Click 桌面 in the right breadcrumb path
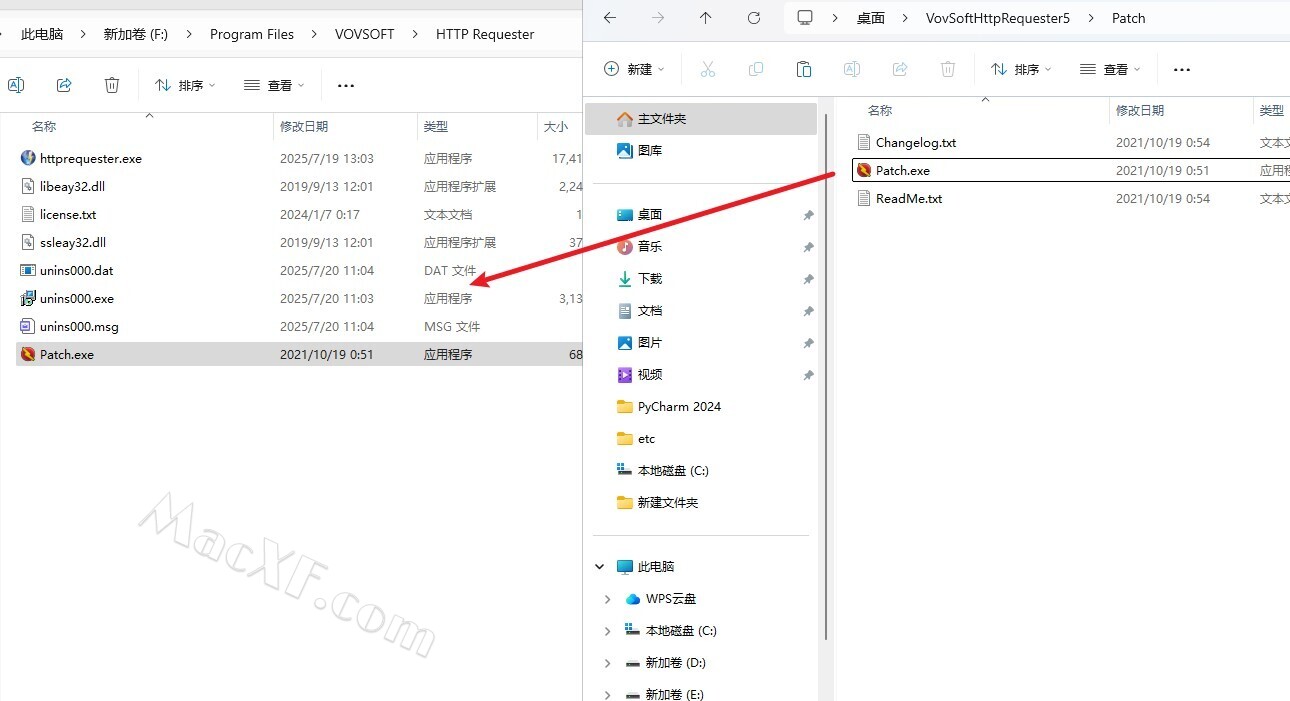This screenshot has width=1290, height=701. [x=871, y=18]
